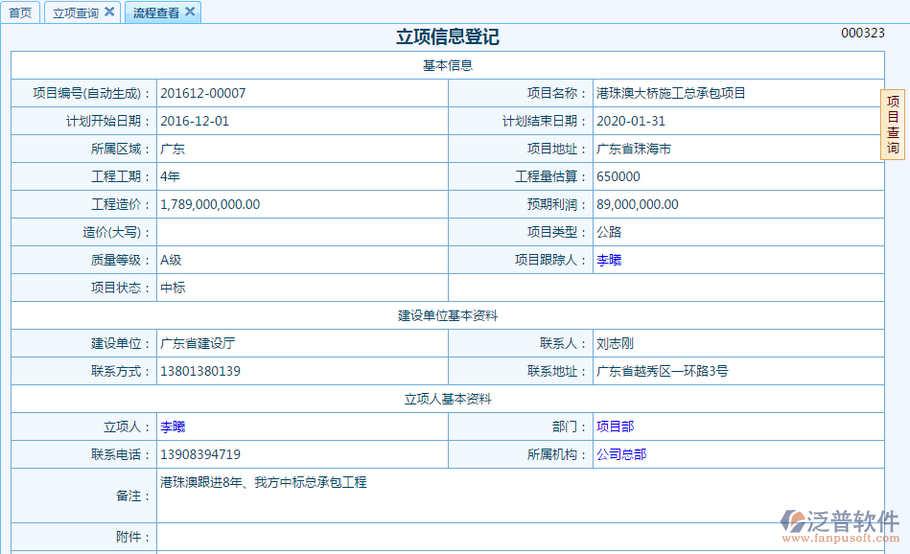Viewport: 910px width, 554px height.
Task: Switch to the 立项查询 tab
Action: tap(75, 13)
